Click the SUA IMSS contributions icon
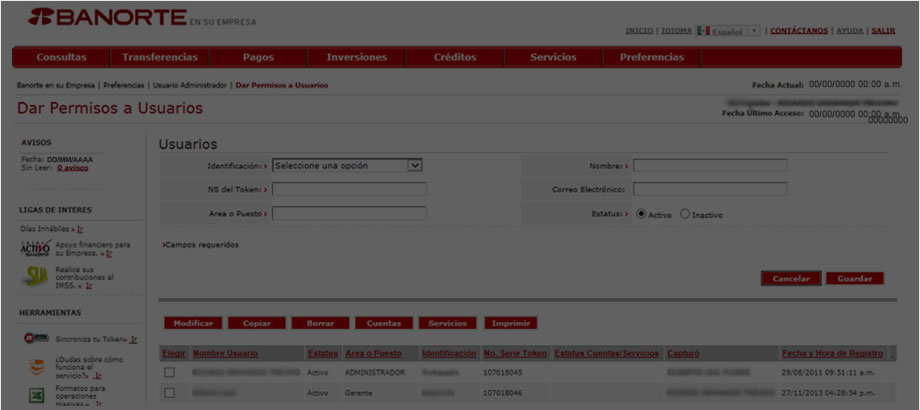Screen dimensions: 920x410 point(35,277)
